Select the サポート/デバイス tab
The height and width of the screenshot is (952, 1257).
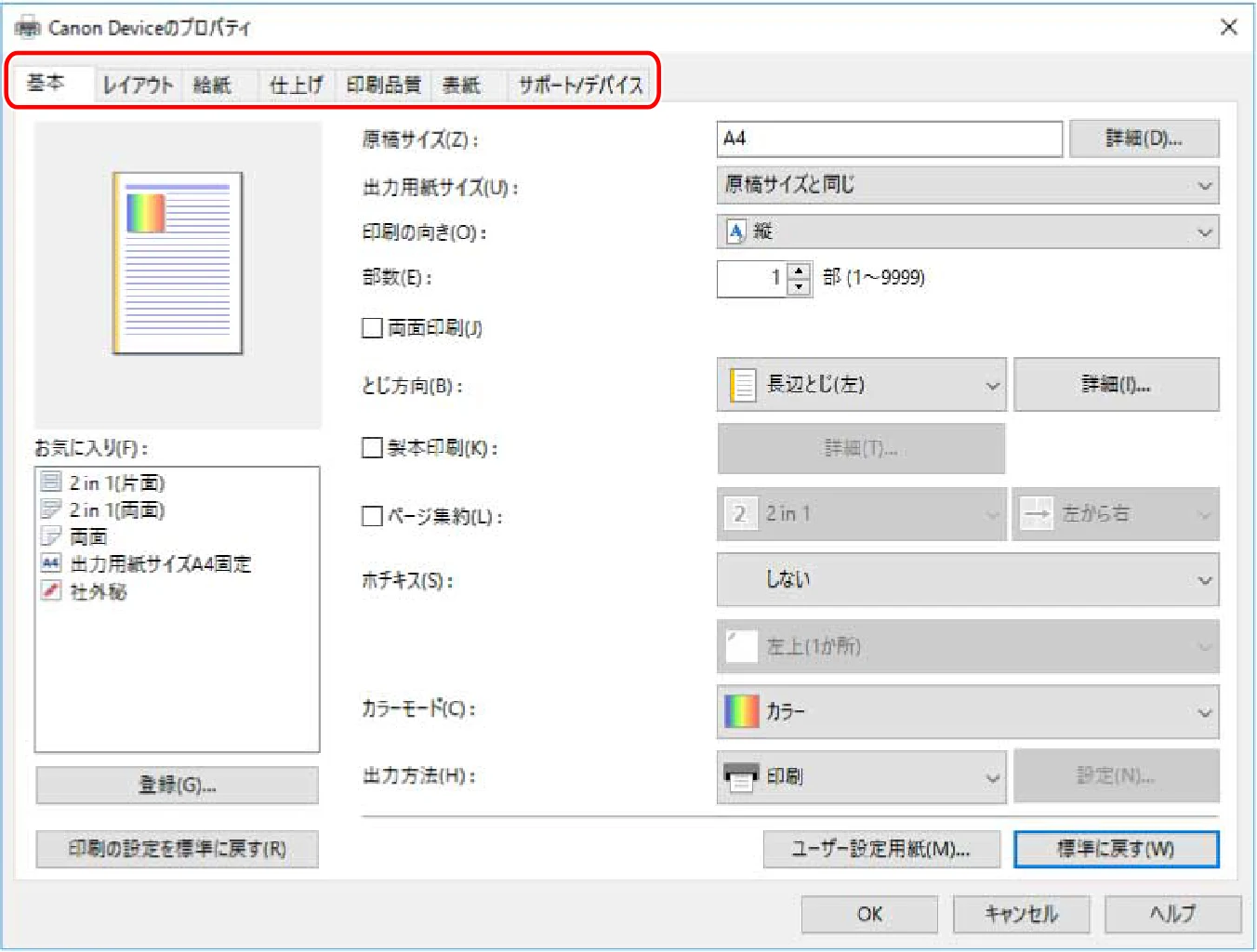(x=580, y=85)
